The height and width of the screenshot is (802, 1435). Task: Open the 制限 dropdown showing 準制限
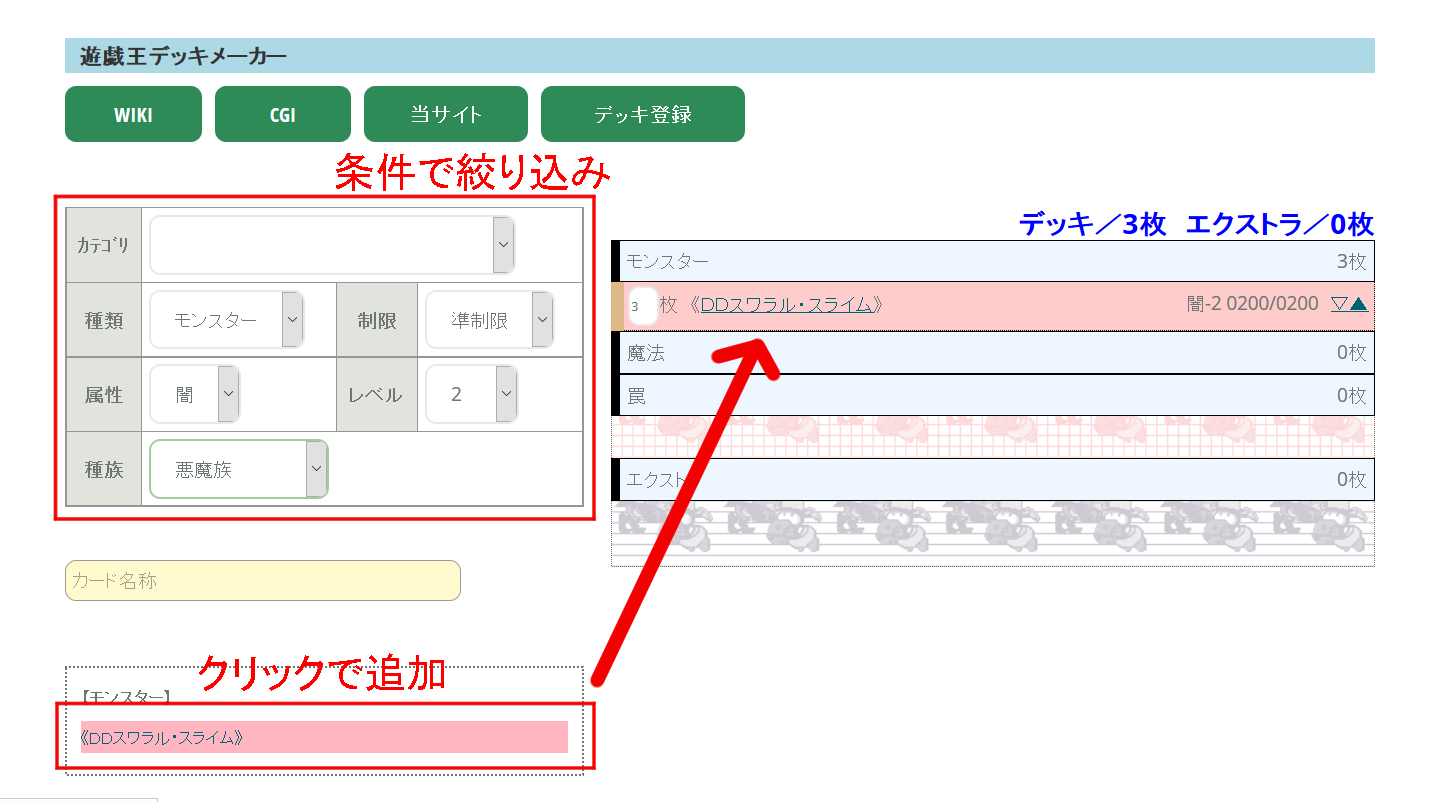tap(490, 320)
